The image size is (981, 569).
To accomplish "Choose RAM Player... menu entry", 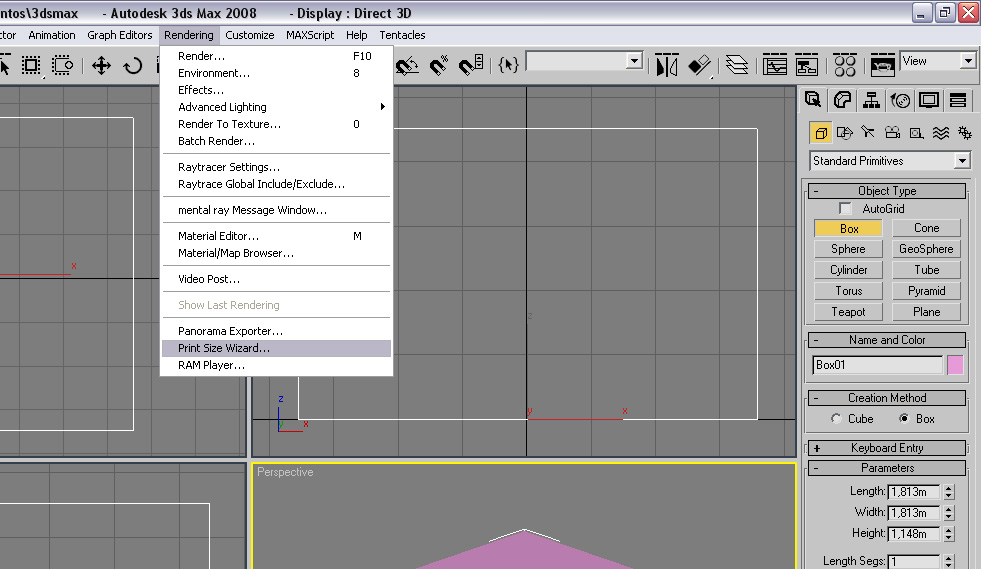I will coord(276,365).
